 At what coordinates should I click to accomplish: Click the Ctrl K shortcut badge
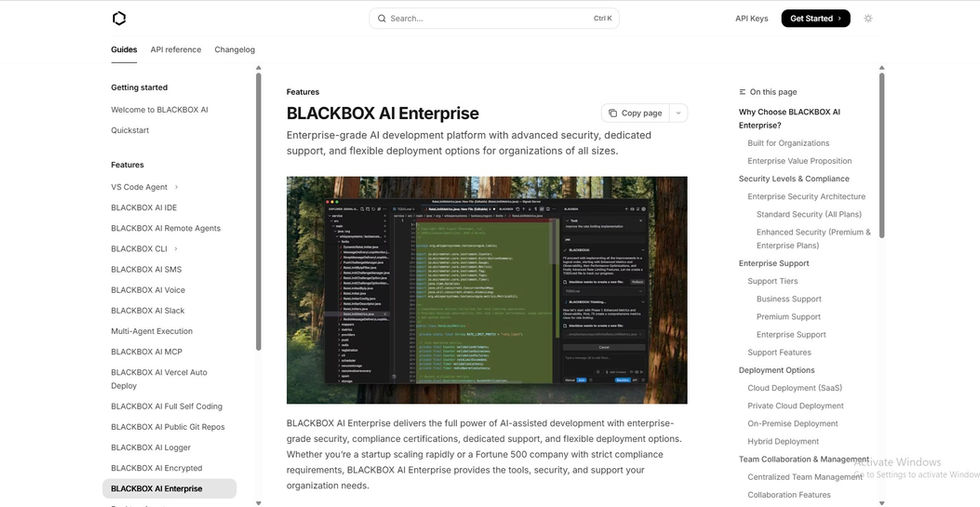pyautogui.click(x=602, y=19)
